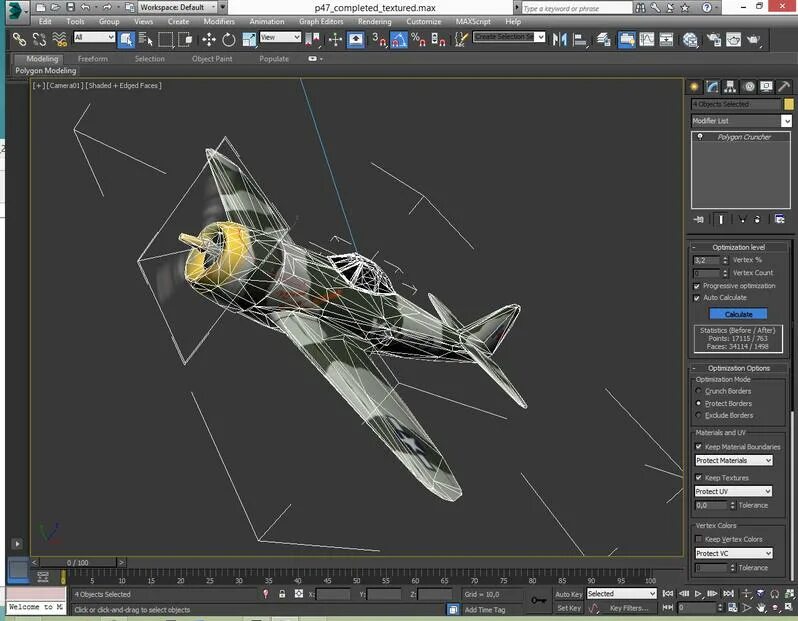Expand the Protect Materials dropdown
The height and width of the screenshot is (621, 798).
pyautogui.click(x=734, y=461)
